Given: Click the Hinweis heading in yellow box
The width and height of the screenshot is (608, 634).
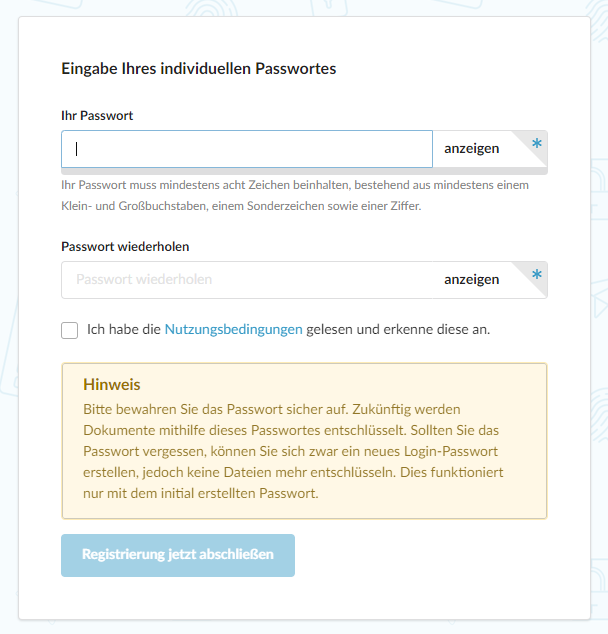Looking at the screenshot, I should [112, 385].
